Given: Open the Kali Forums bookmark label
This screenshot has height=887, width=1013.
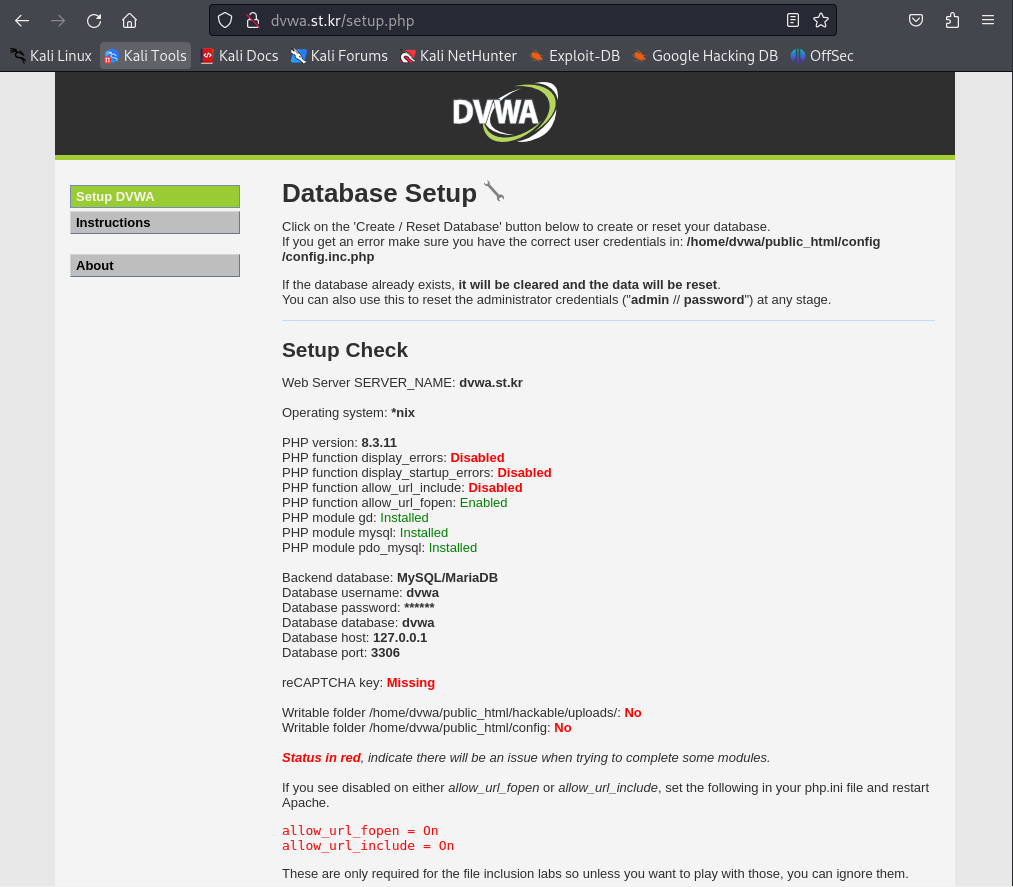Looking at the screenshot, I should (x=349, y=56).
